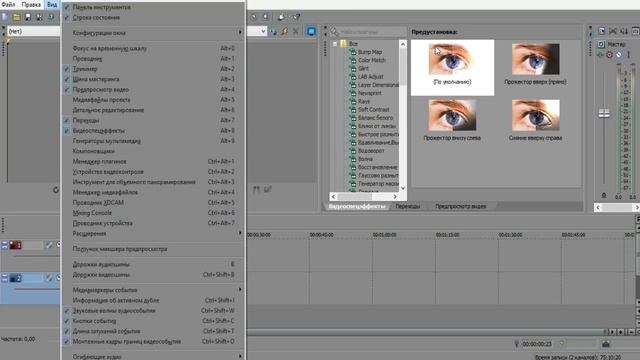The height and width of the screenshot is (360, 640).
Task: Click the mixer properties icon
Action: (x=602, y=31)
